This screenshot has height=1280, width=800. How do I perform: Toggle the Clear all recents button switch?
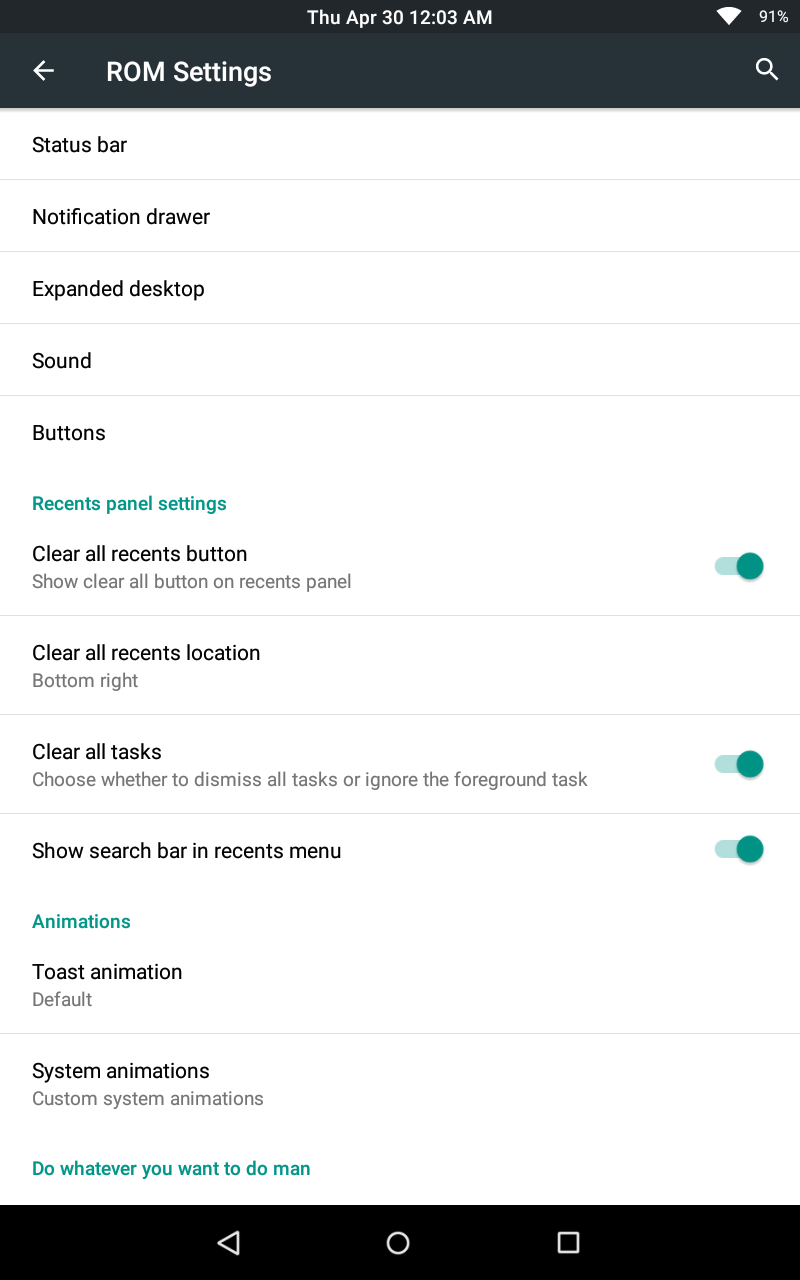click(739, 566)
